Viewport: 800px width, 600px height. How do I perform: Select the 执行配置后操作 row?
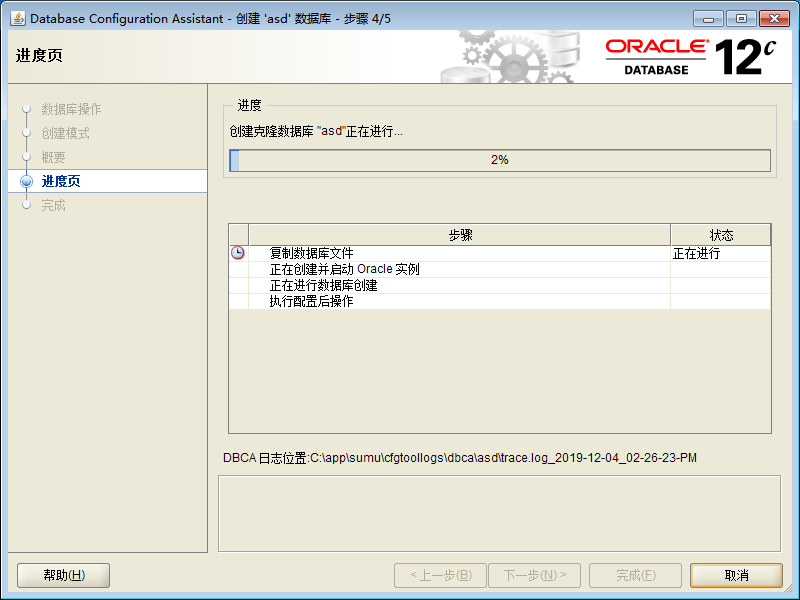click(x=500, y=301)
